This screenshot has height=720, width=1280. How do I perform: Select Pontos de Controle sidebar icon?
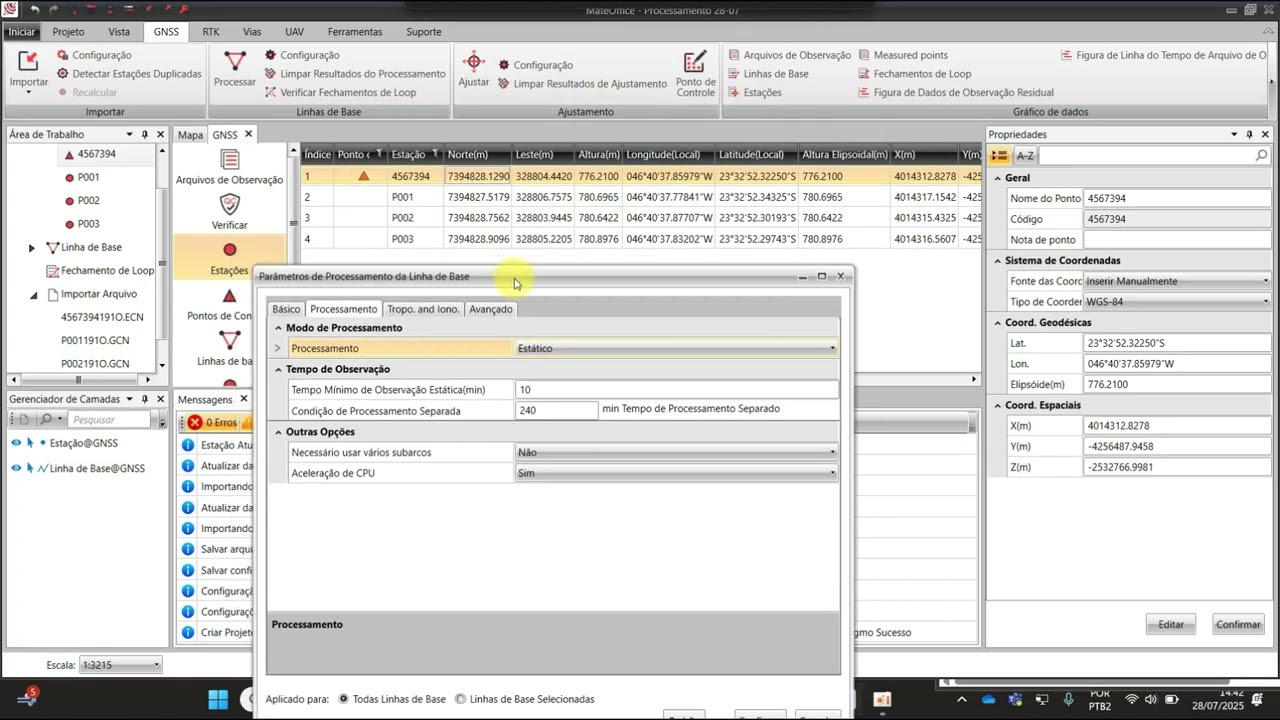(230, 296)
